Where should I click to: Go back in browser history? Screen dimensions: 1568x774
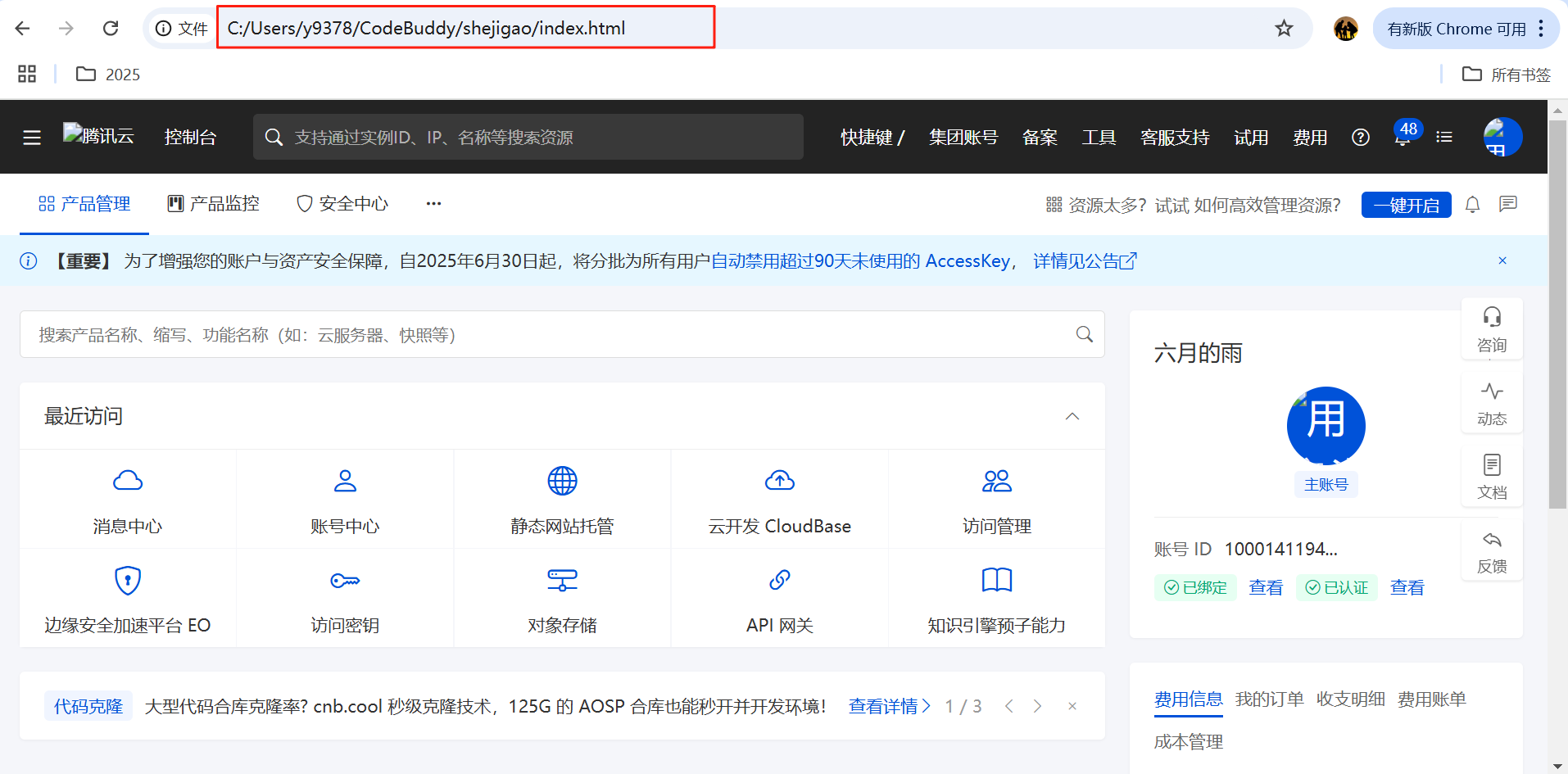(22, 29)
